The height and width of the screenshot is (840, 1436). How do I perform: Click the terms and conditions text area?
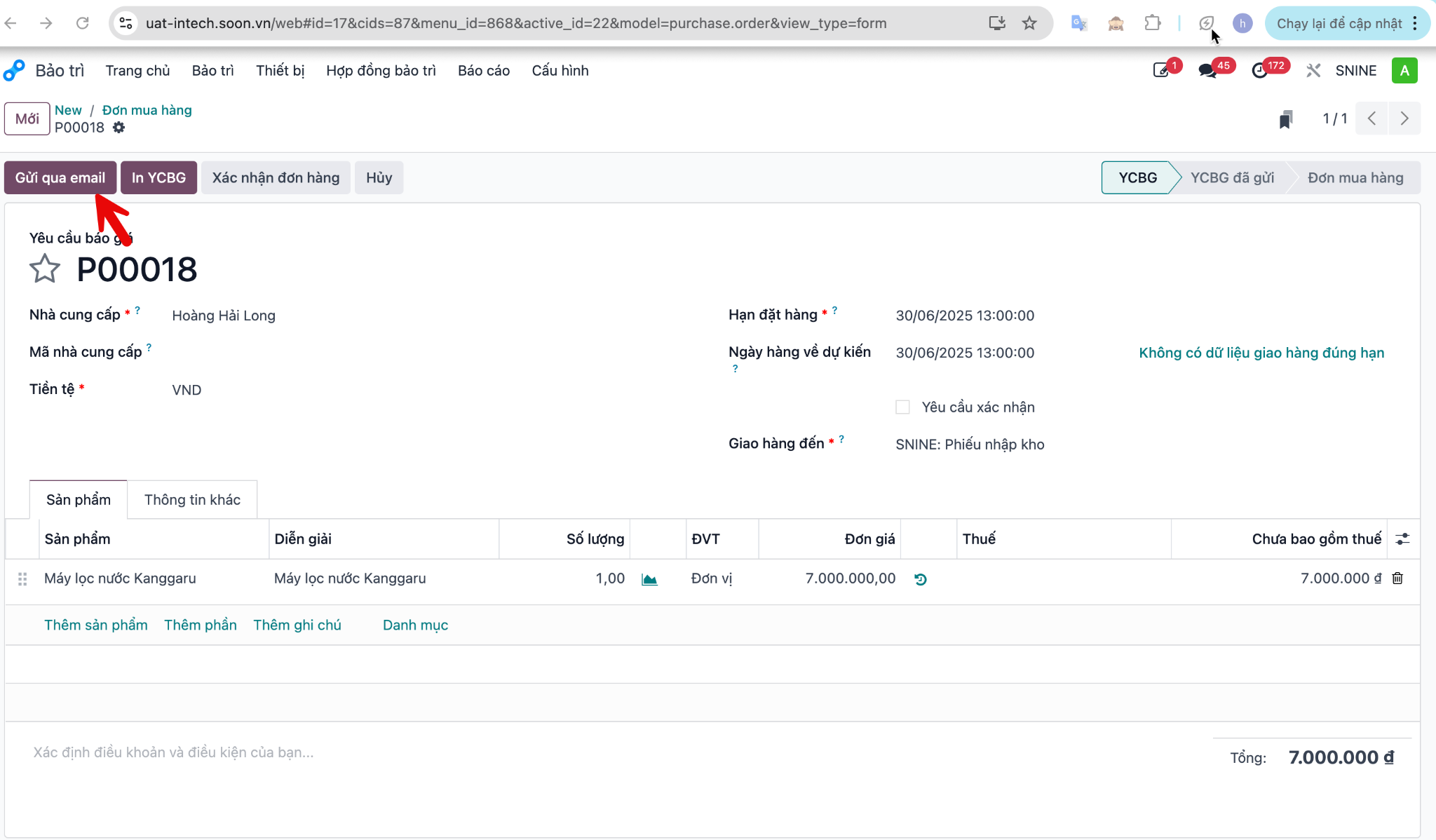603,752
